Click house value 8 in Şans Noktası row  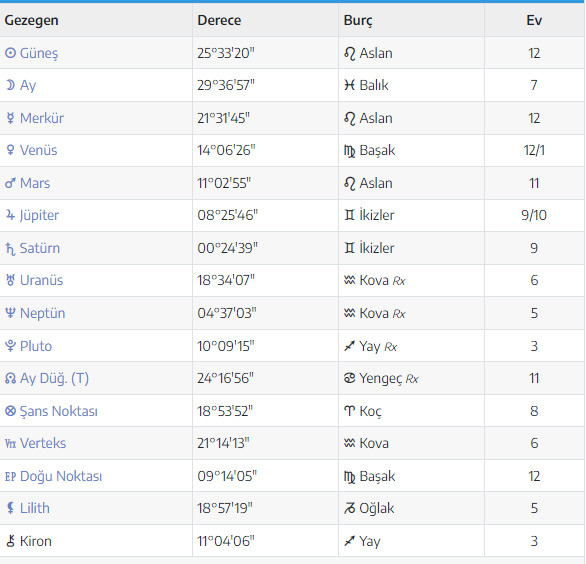534,411
